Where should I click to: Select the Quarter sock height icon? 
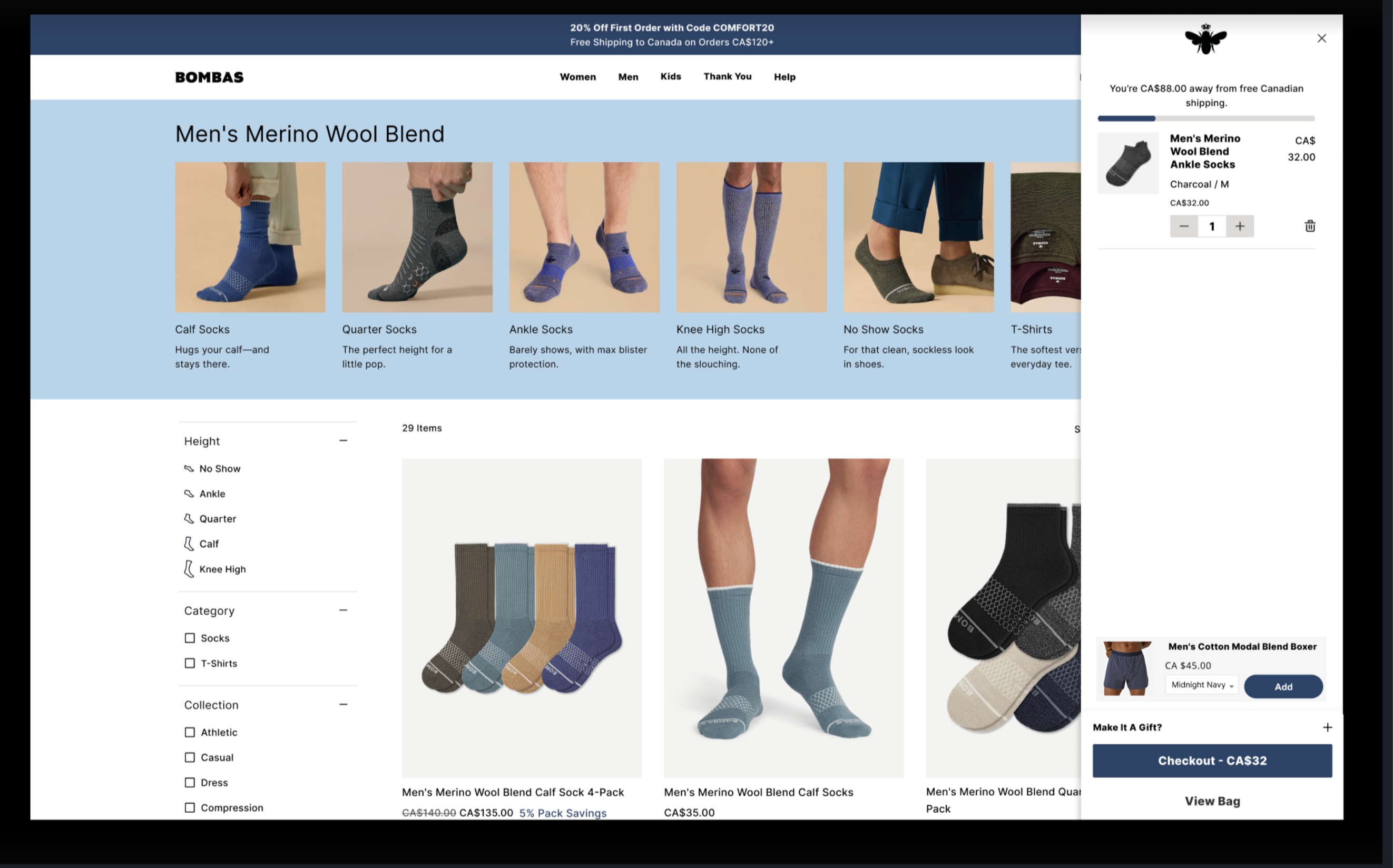point(189,518)
